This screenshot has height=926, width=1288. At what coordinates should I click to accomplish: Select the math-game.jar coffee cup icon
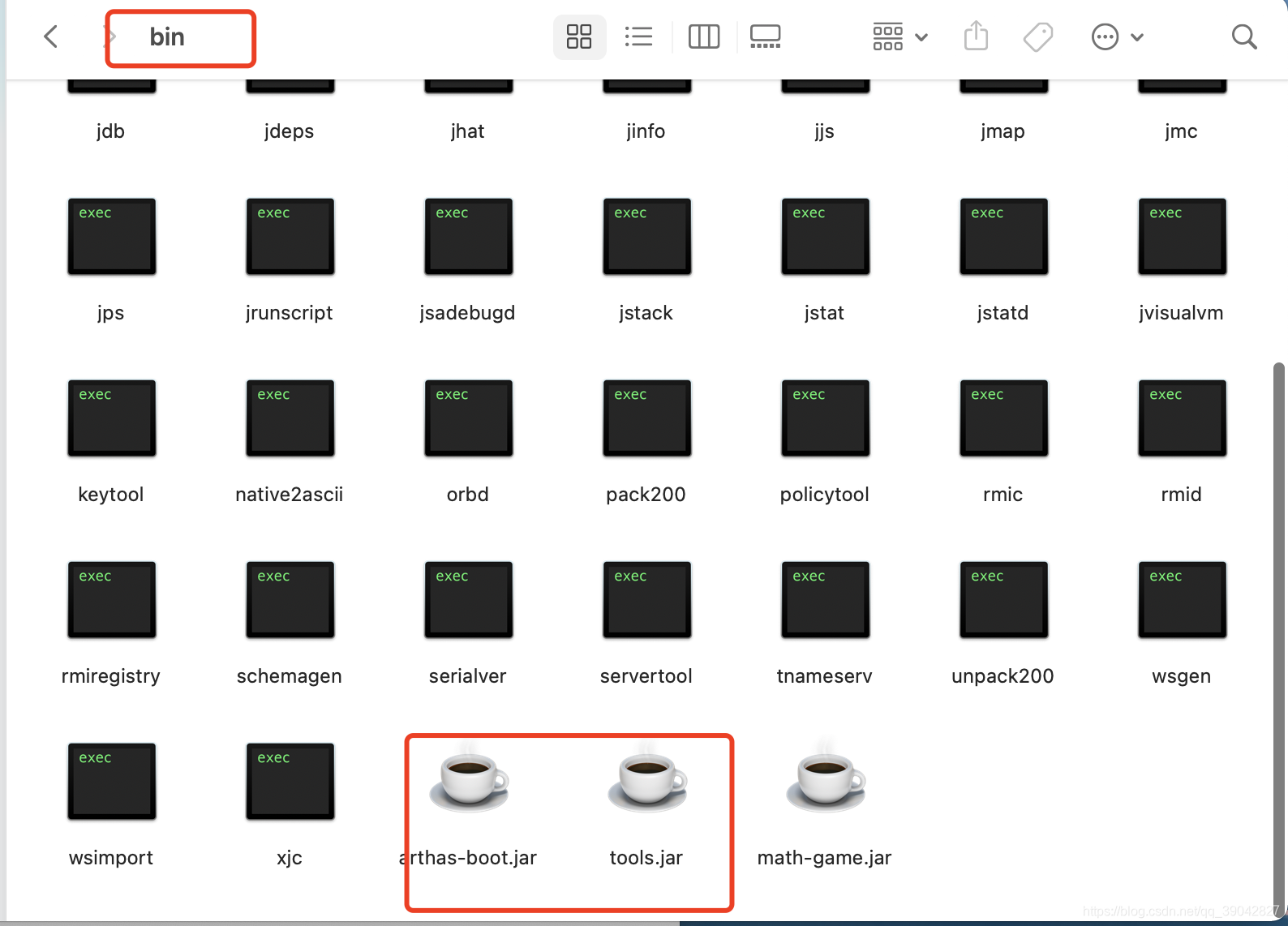[826, 778]
